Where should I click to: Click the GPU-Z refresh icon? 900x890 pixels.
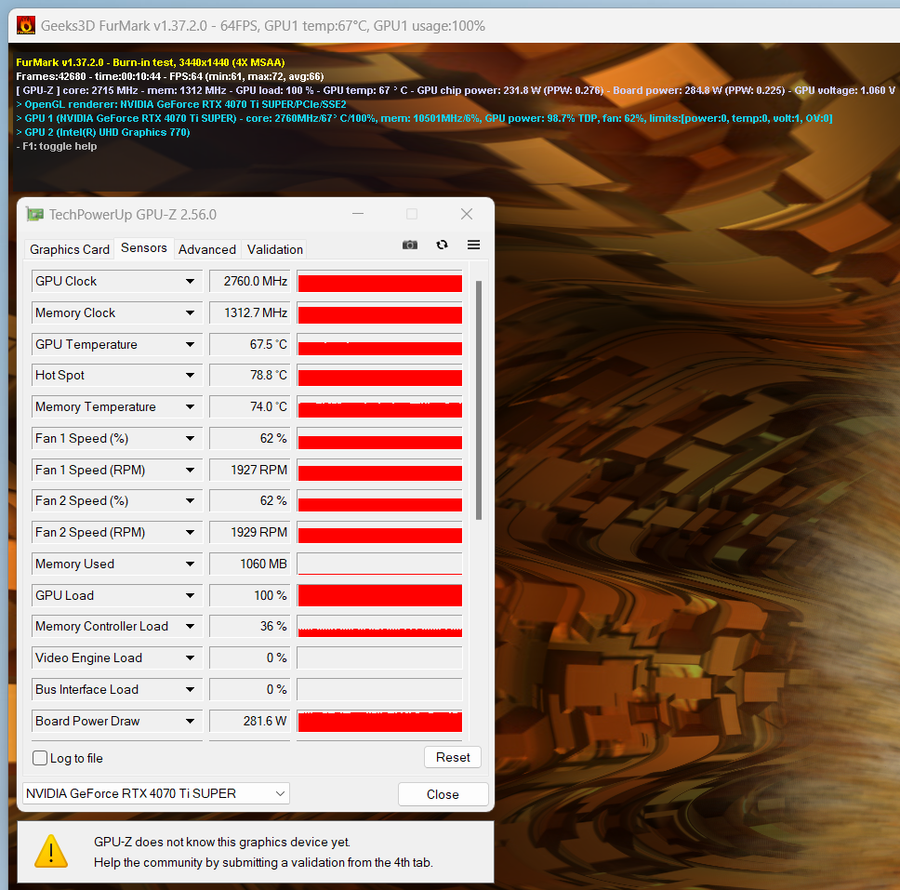click(442, 245)
